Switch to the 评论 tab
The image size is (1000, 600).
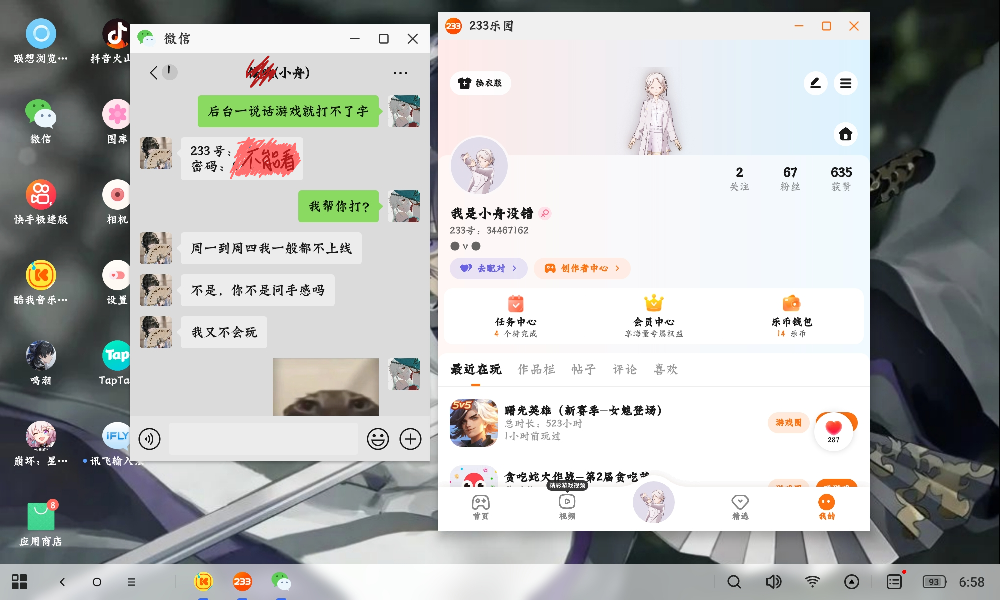coord(624,369)
